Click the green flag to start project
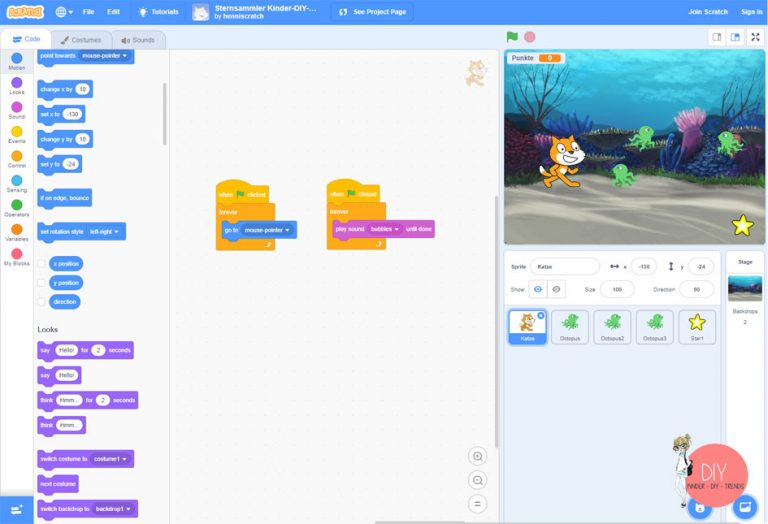Image resolution: width=768 pixels, height=524 pixels. point(512,37)
